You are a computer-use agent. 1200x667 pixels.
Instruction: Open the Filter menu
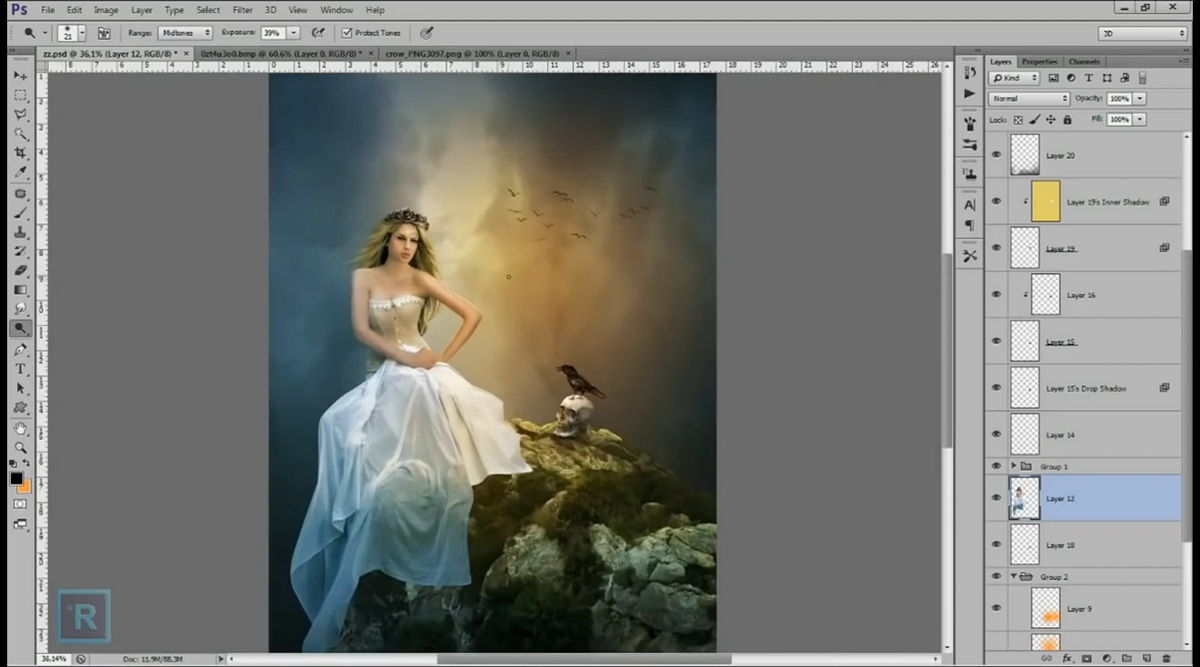(x=242, y=10)
